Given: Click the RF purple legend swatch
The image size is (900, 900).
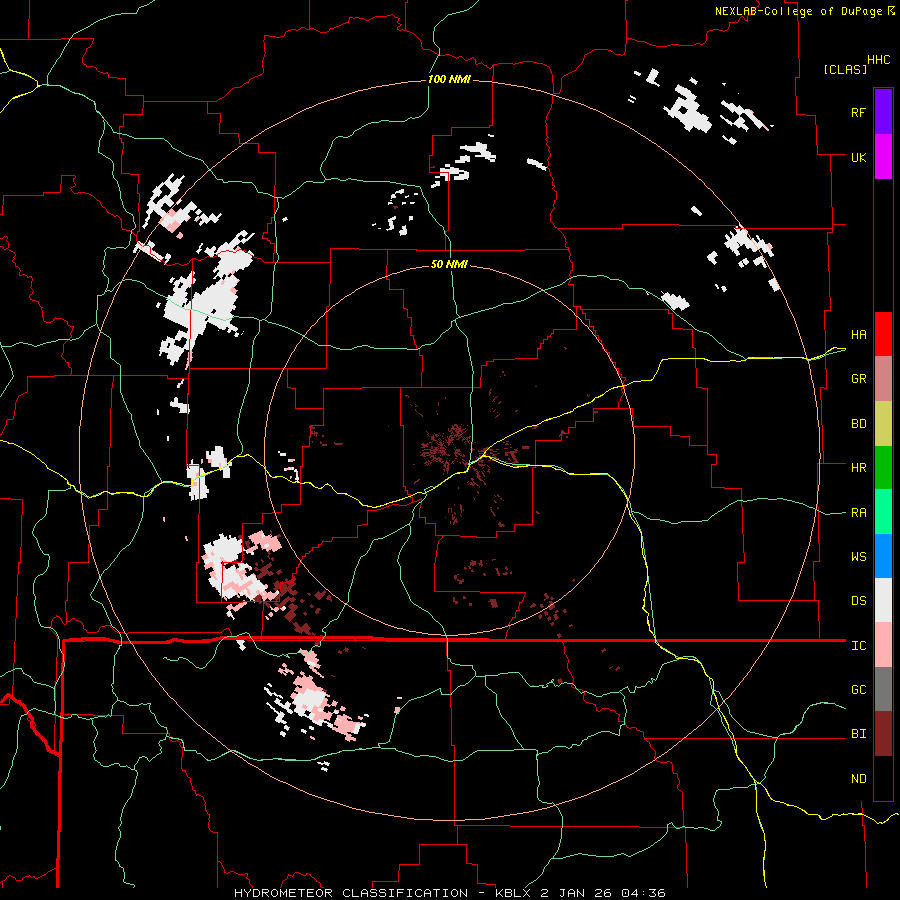Looking at the screenshot, I should [883, 112].
